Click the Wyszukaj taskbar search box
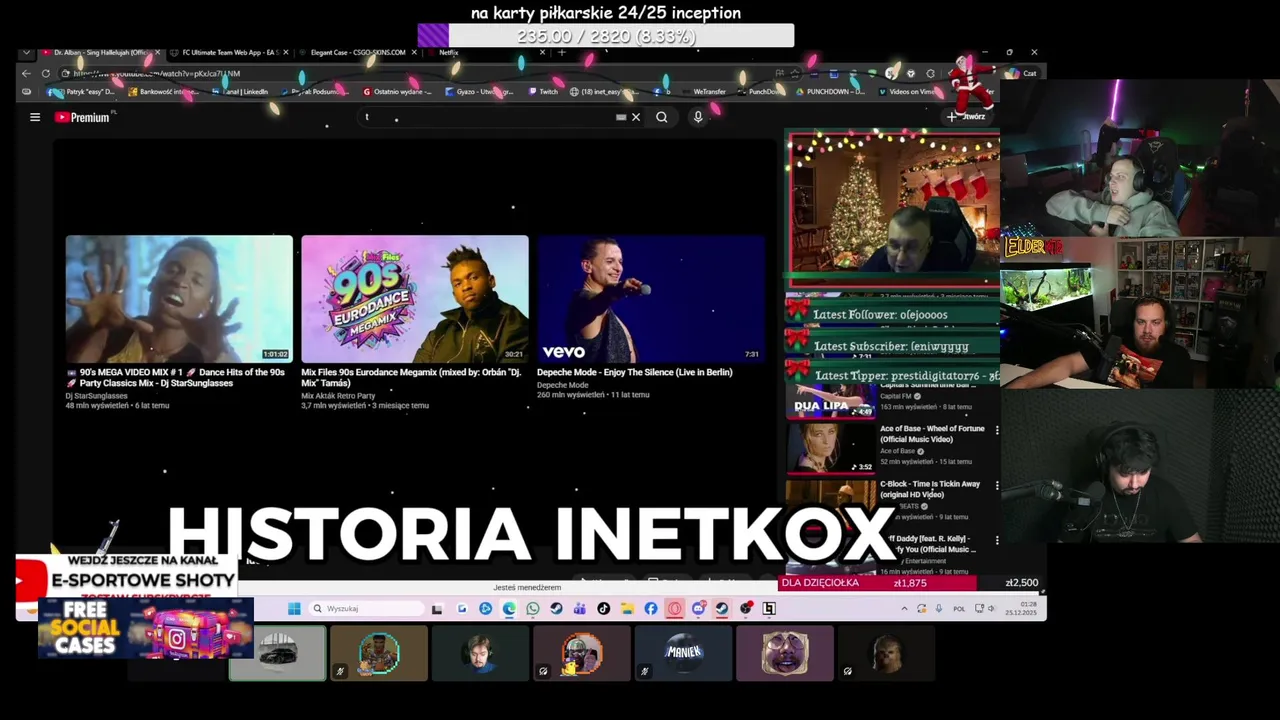This screenshot has width=1280, height=720. [x=367, y=608]
